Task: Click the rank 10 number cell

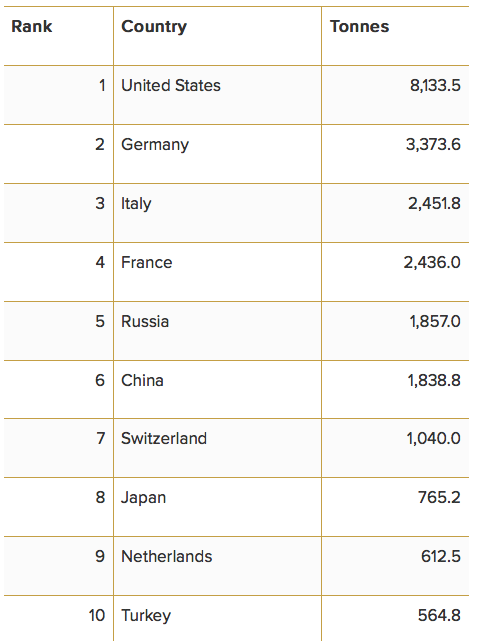Action: (x=97, y=615)
